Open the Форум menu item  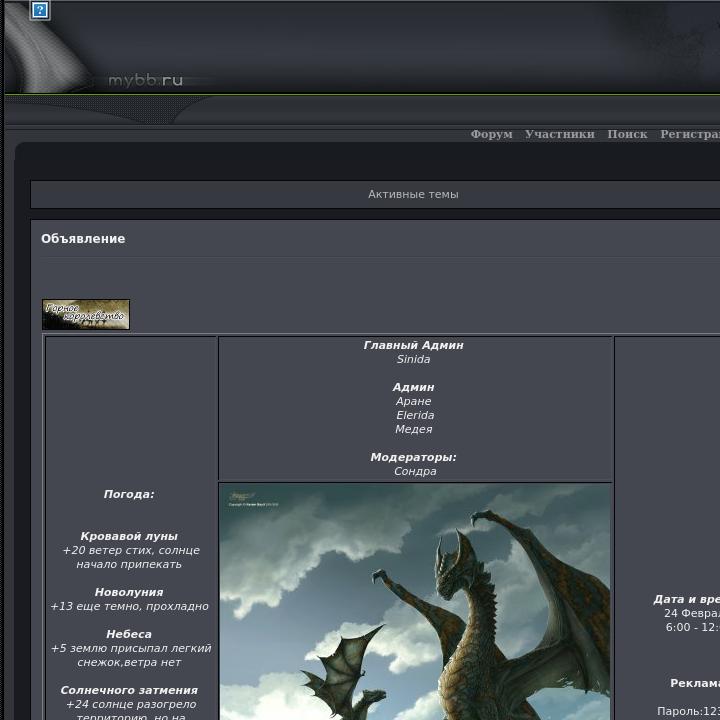tap(491, 134)
